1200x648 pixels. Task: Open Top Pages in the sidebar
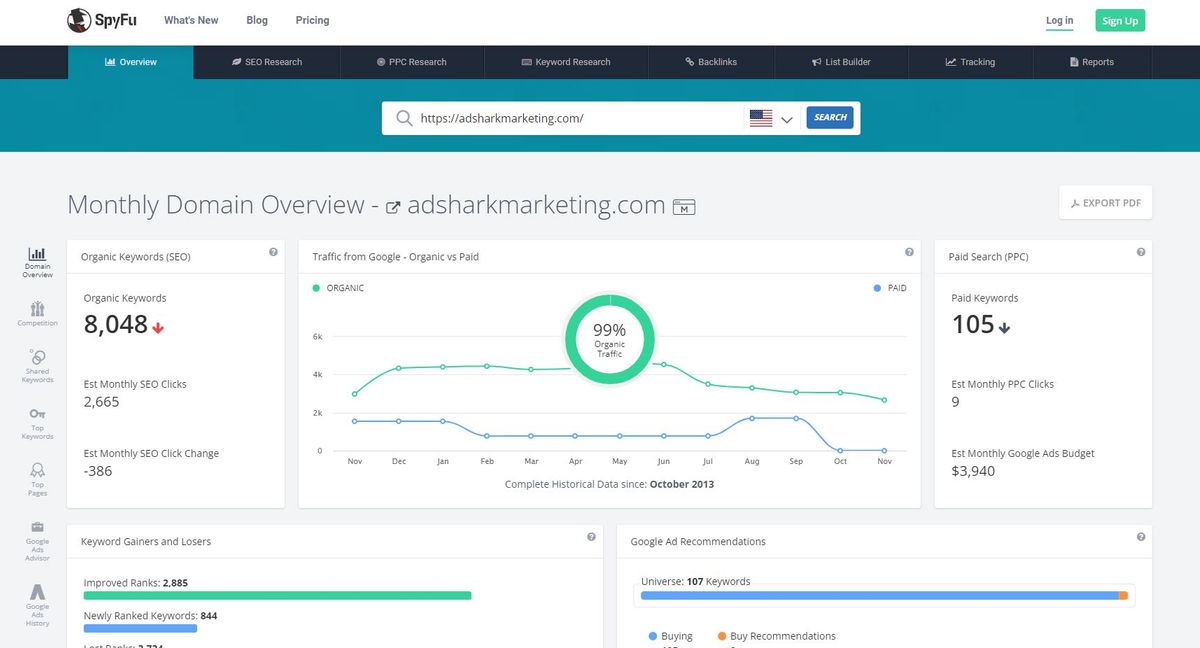[37, 479]
